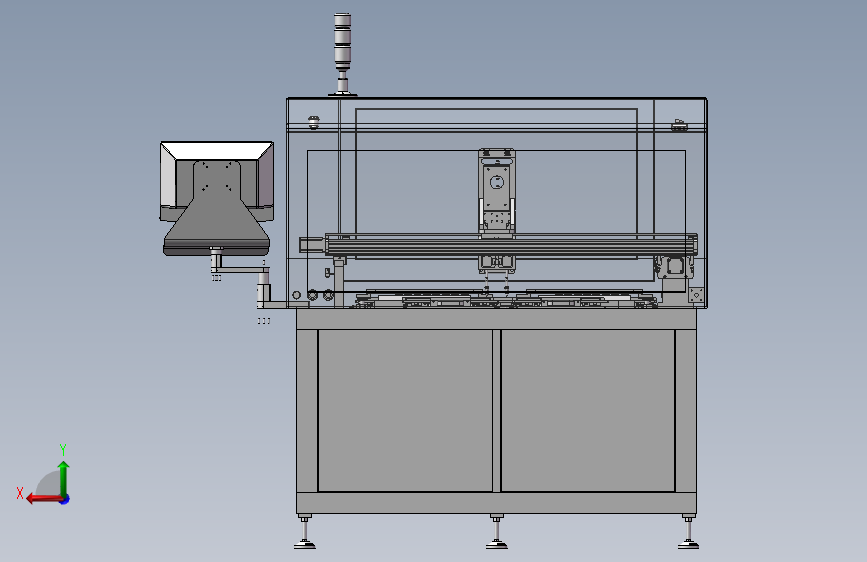Click the green Y axis arrow of the triad

click(x=64, y=478)
